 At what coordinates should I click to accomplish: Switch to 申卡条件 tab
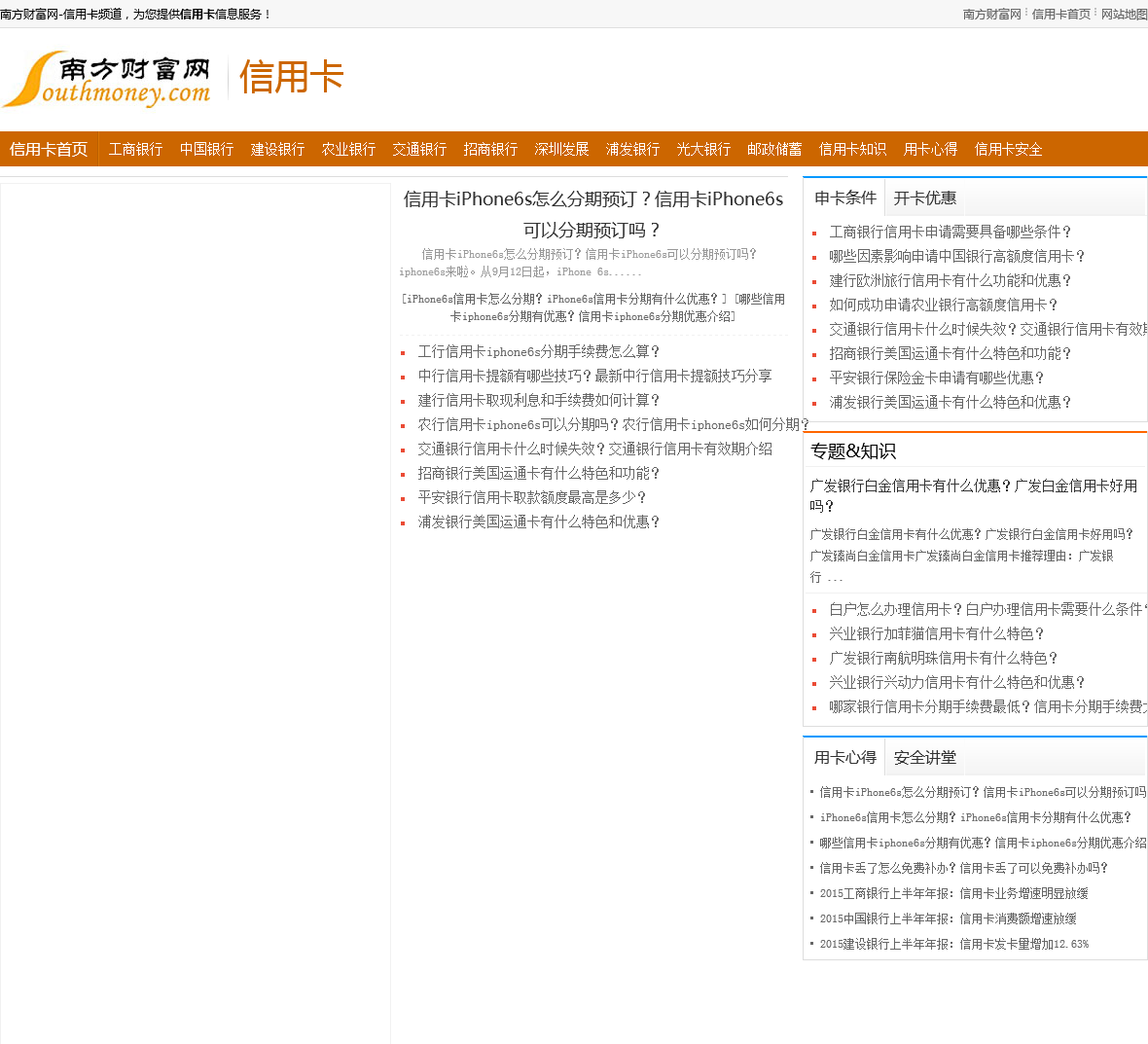click(844, 198)
